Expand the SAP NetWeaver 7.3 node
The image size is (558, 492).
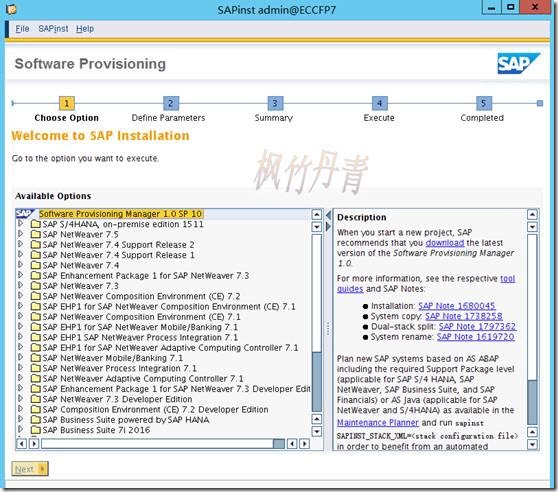tap(20, 286)
